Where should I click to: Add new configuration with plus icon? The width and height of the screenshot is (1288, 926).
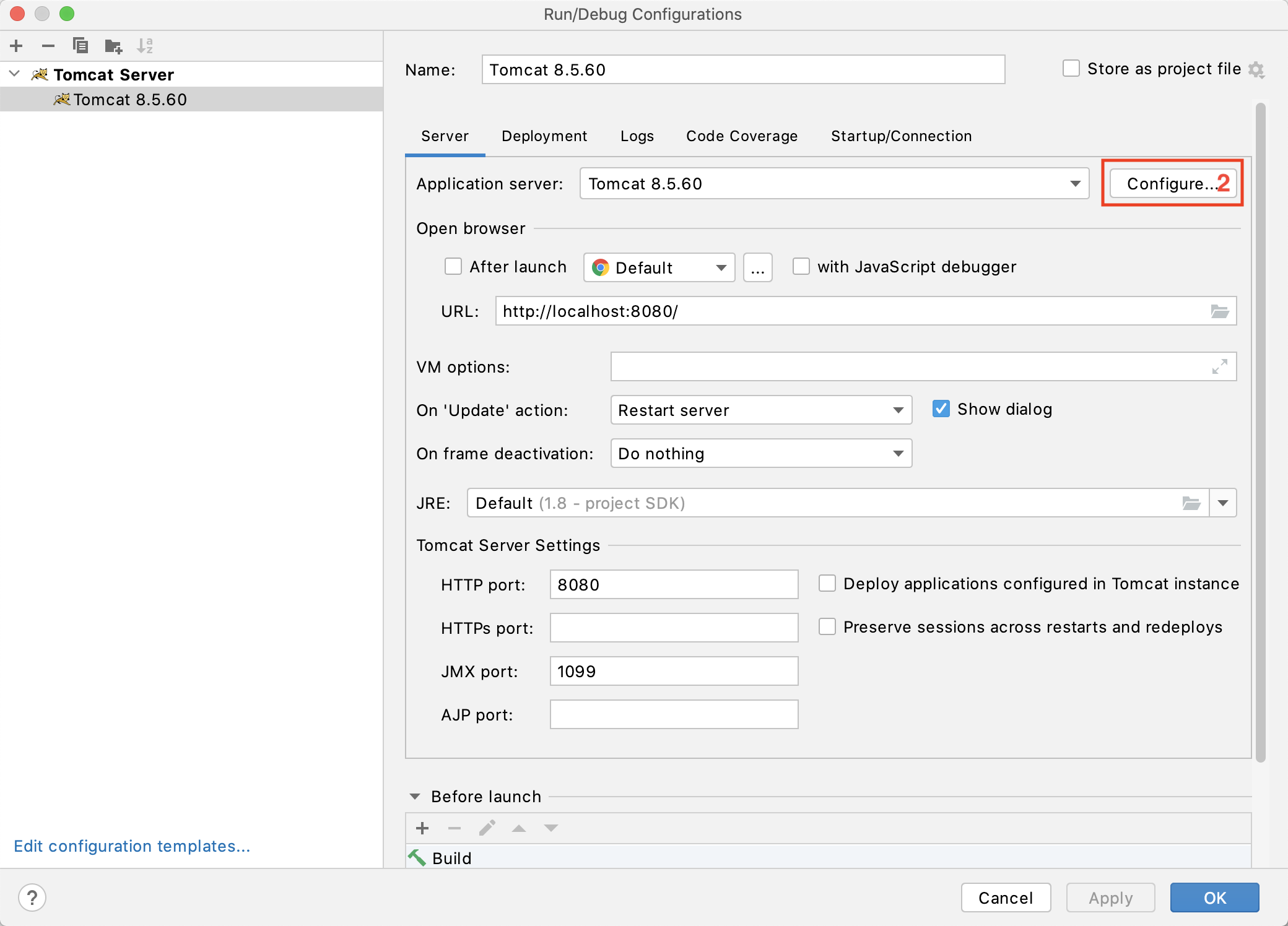click(17, 46)
